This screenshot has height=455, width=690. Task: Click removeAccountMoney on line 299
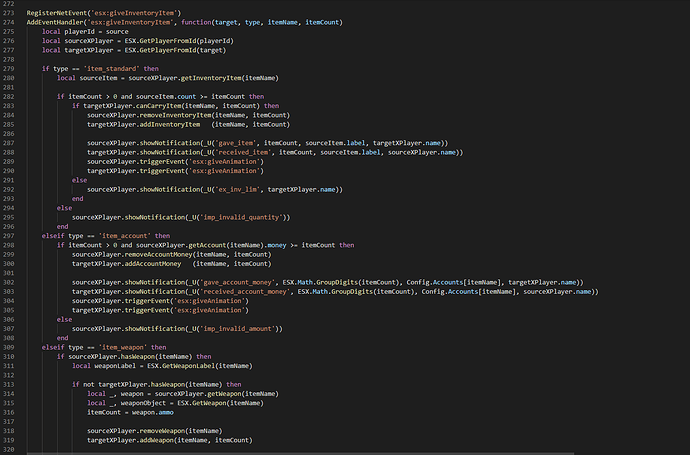coord(158,254)
